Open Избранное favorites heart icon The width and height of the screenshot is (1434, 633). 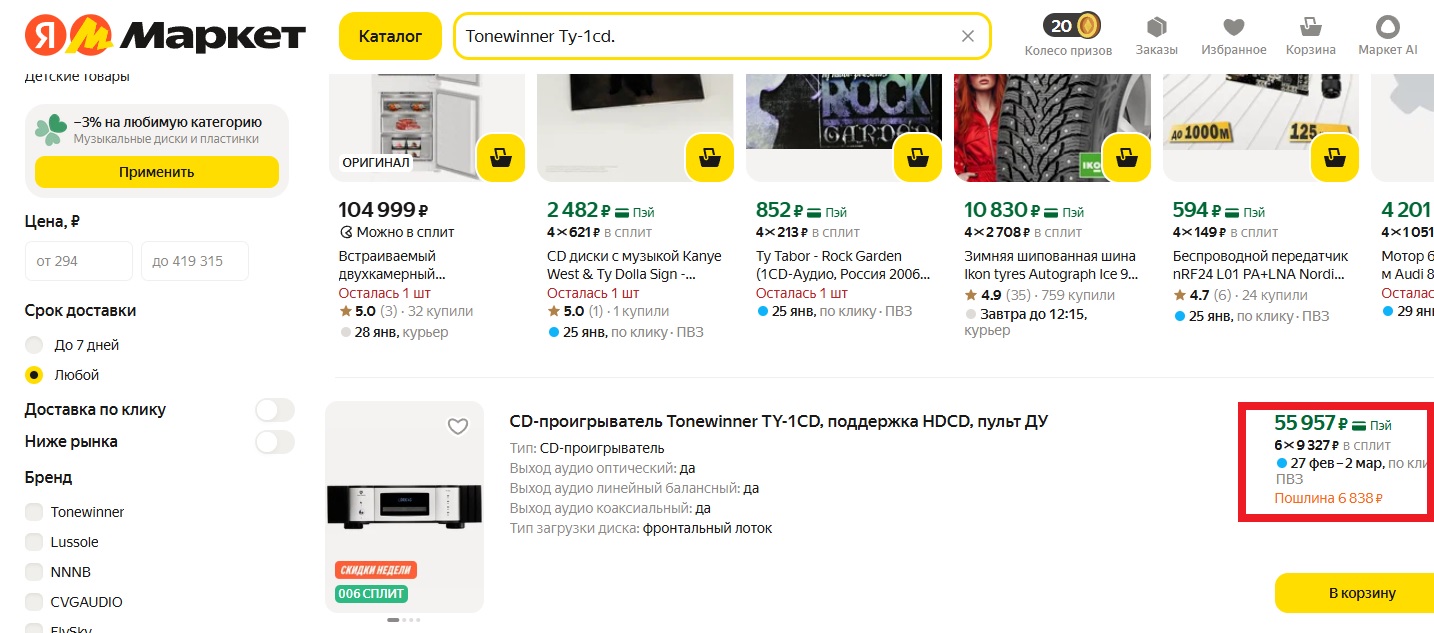click(x=1234, y=27)
